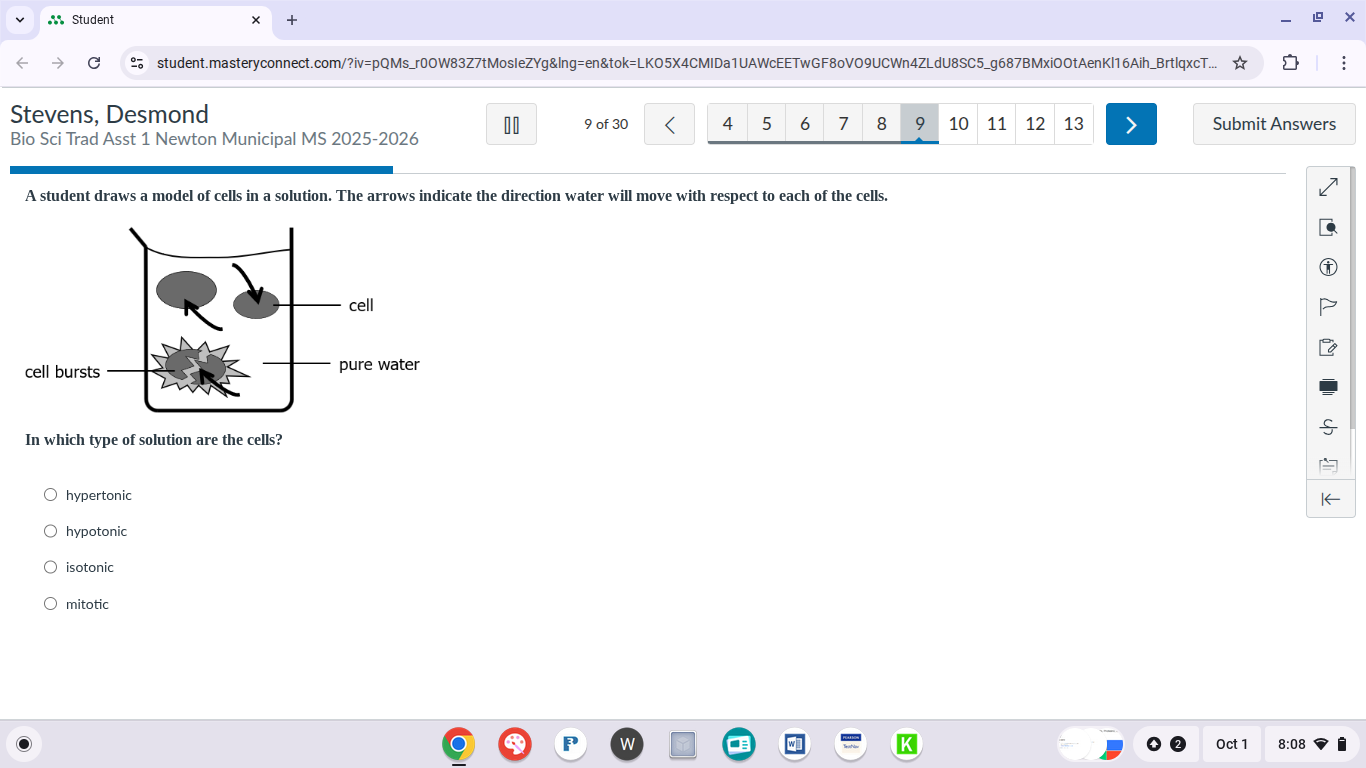The image size is (1366, 768).
Task: Open the blue P app on shelf
Action: 571,744
